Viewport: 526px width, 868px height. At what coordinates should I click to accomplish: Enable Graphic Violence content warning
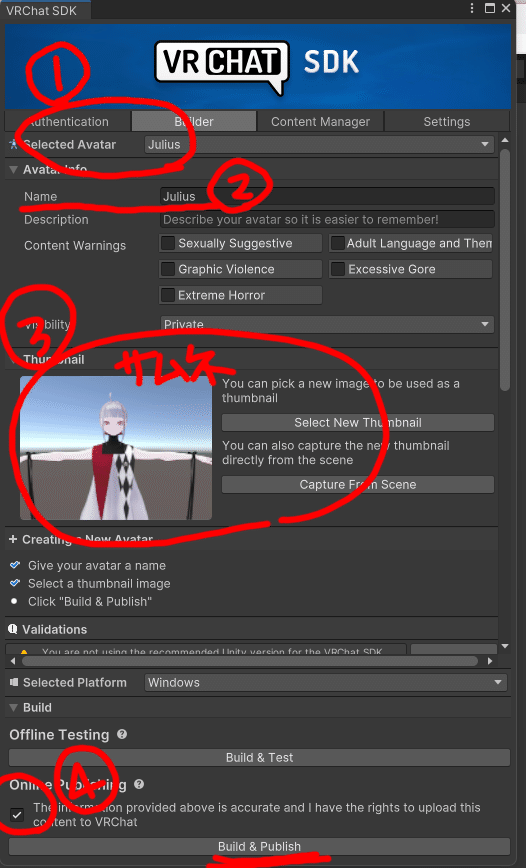168,269
